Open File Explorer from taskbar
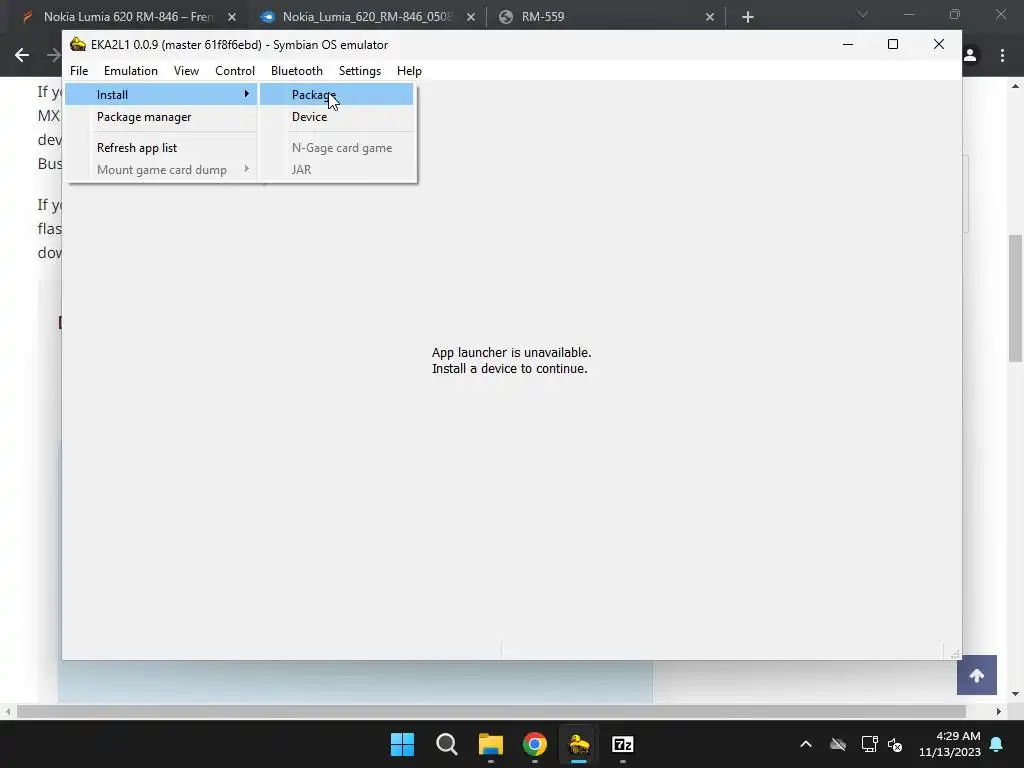Screen dimensions: 1024x768 point(490,744)
